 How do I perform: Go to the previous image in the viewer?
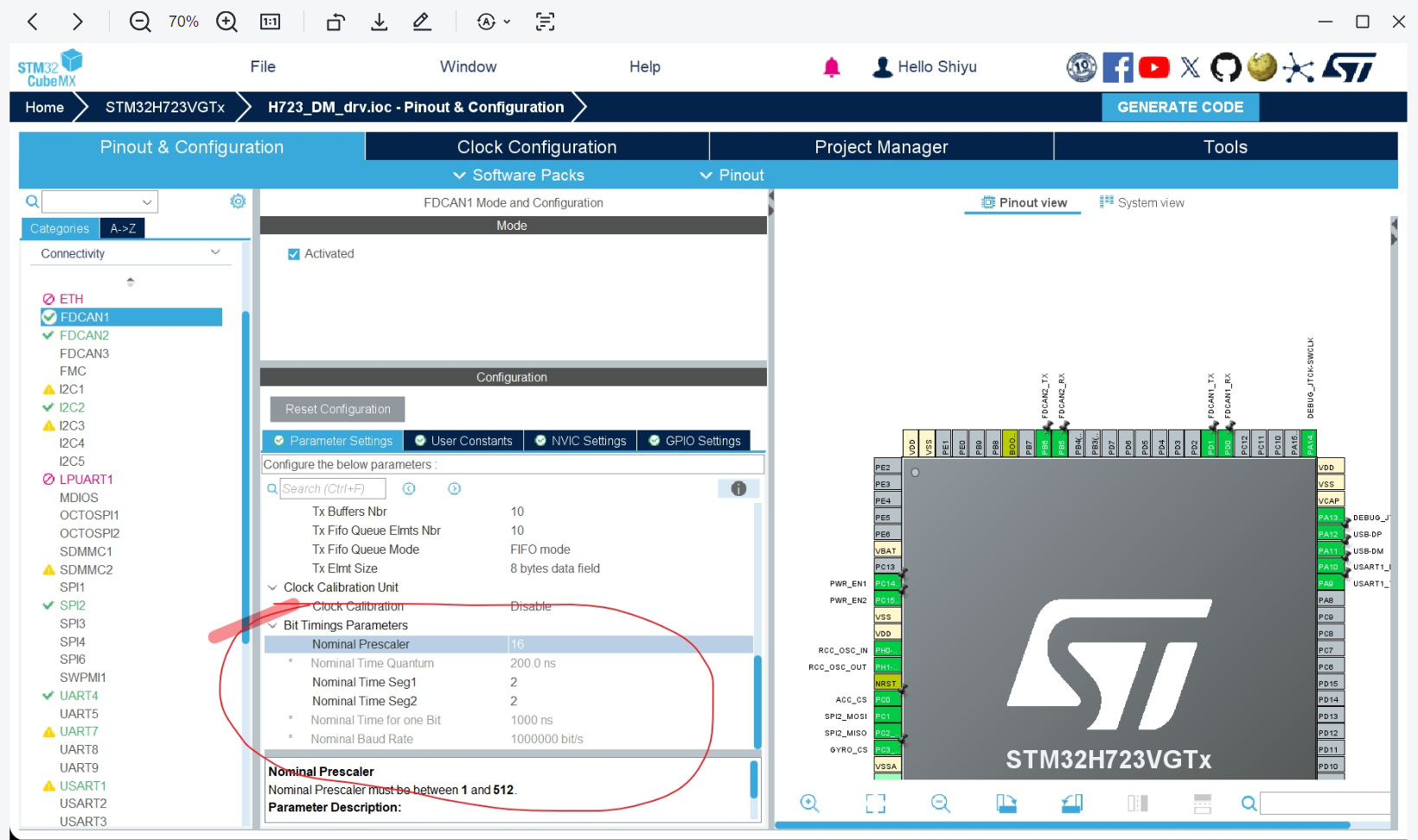point(33,22)
